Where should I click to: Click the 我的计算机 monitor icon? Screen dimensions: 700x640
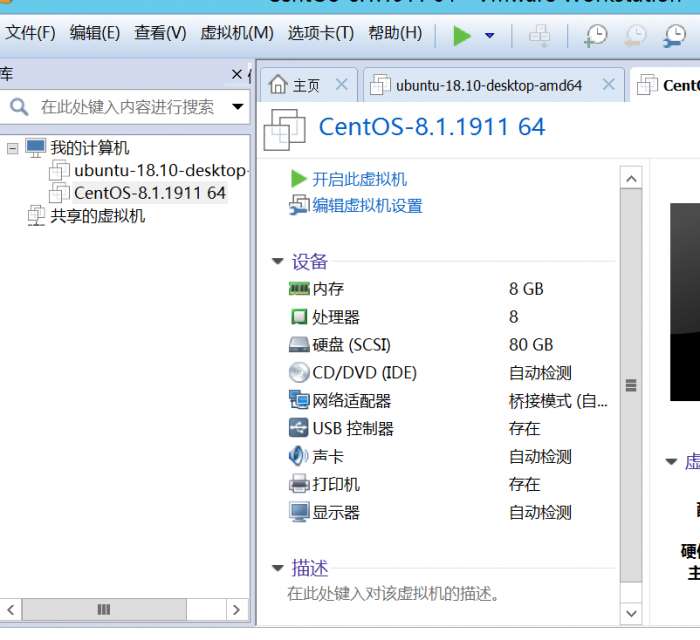35,148
